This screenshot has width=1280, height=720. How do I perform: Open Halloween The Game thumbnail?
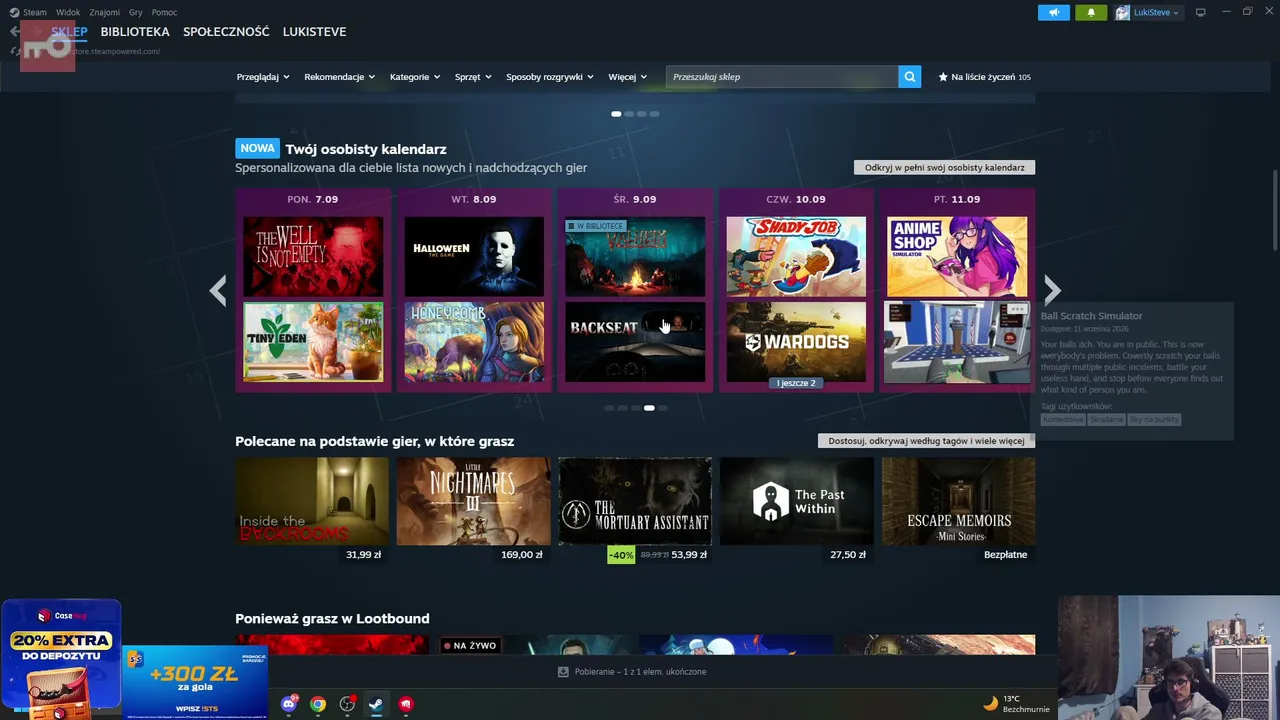click(474, 257)
